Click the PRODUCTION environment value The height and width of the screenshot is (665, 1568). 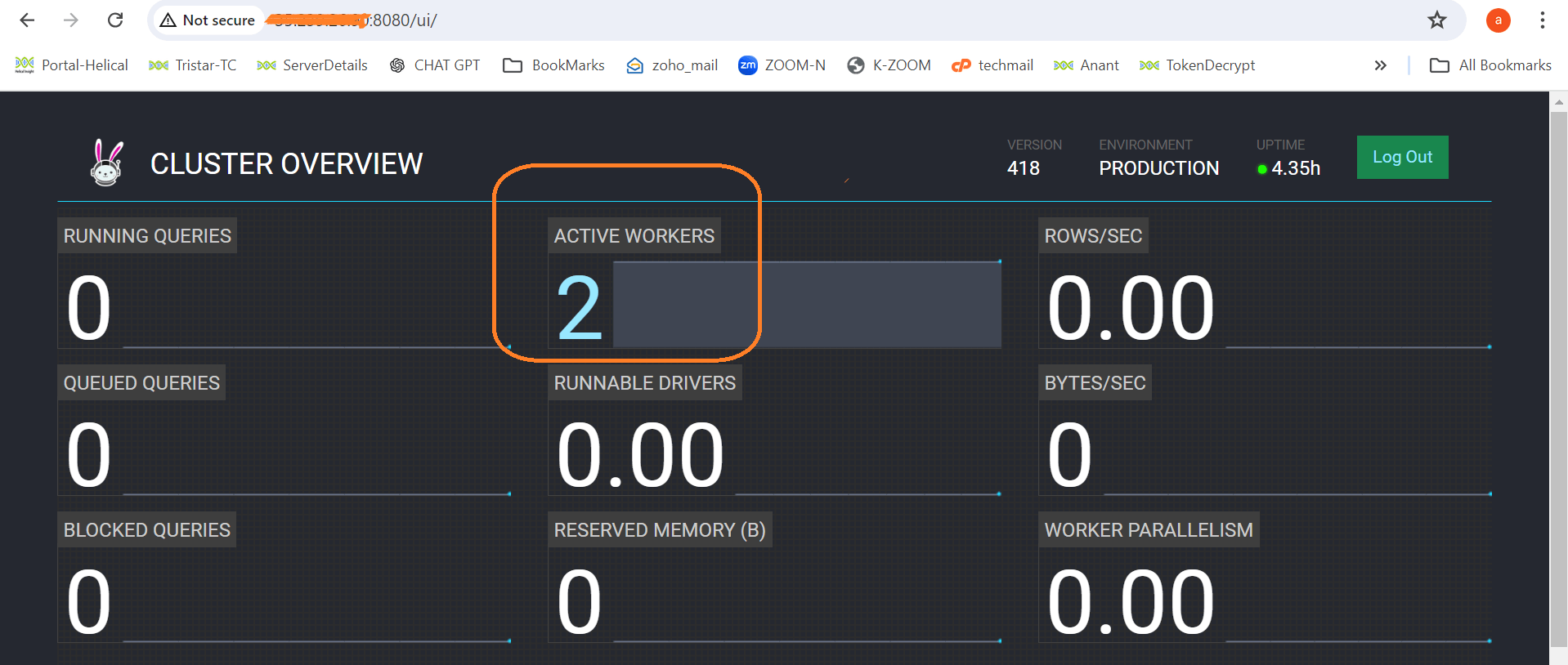[1158, 168]
